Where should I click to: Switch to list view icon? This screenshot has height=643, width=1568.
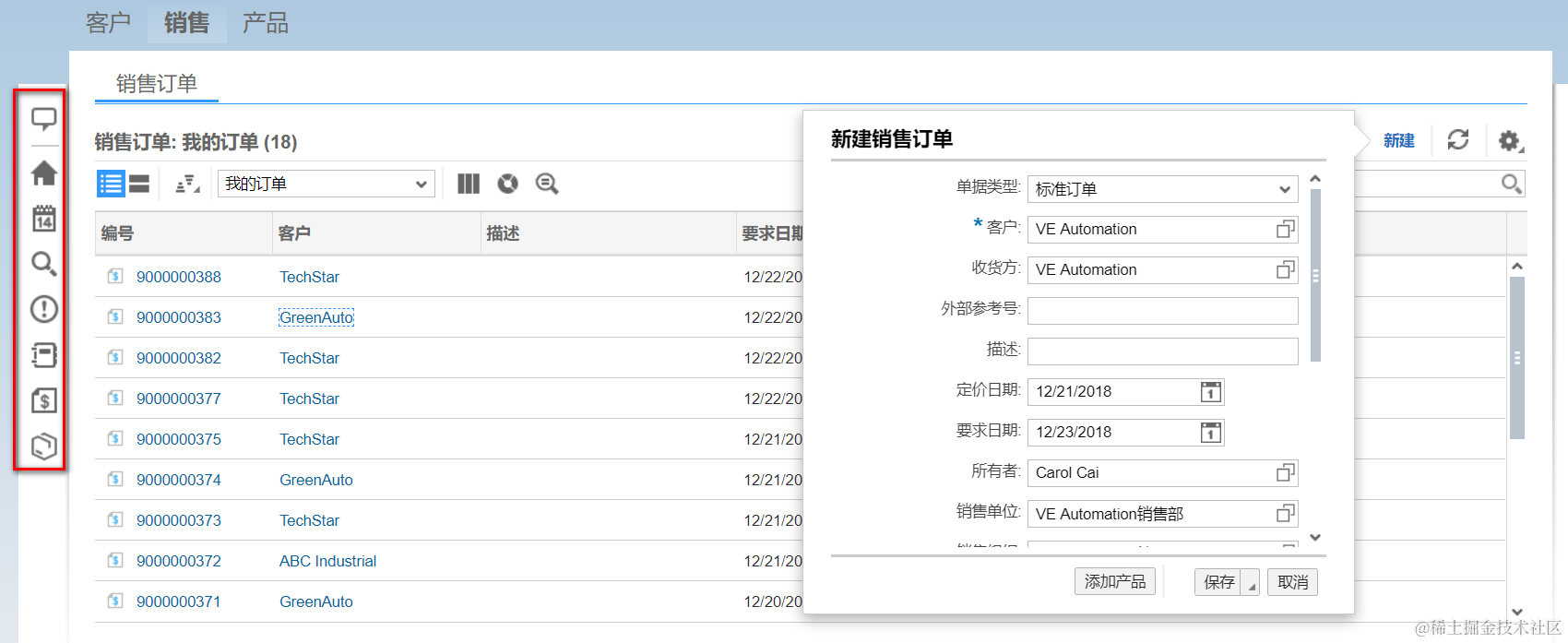click(x=111, y=184)
